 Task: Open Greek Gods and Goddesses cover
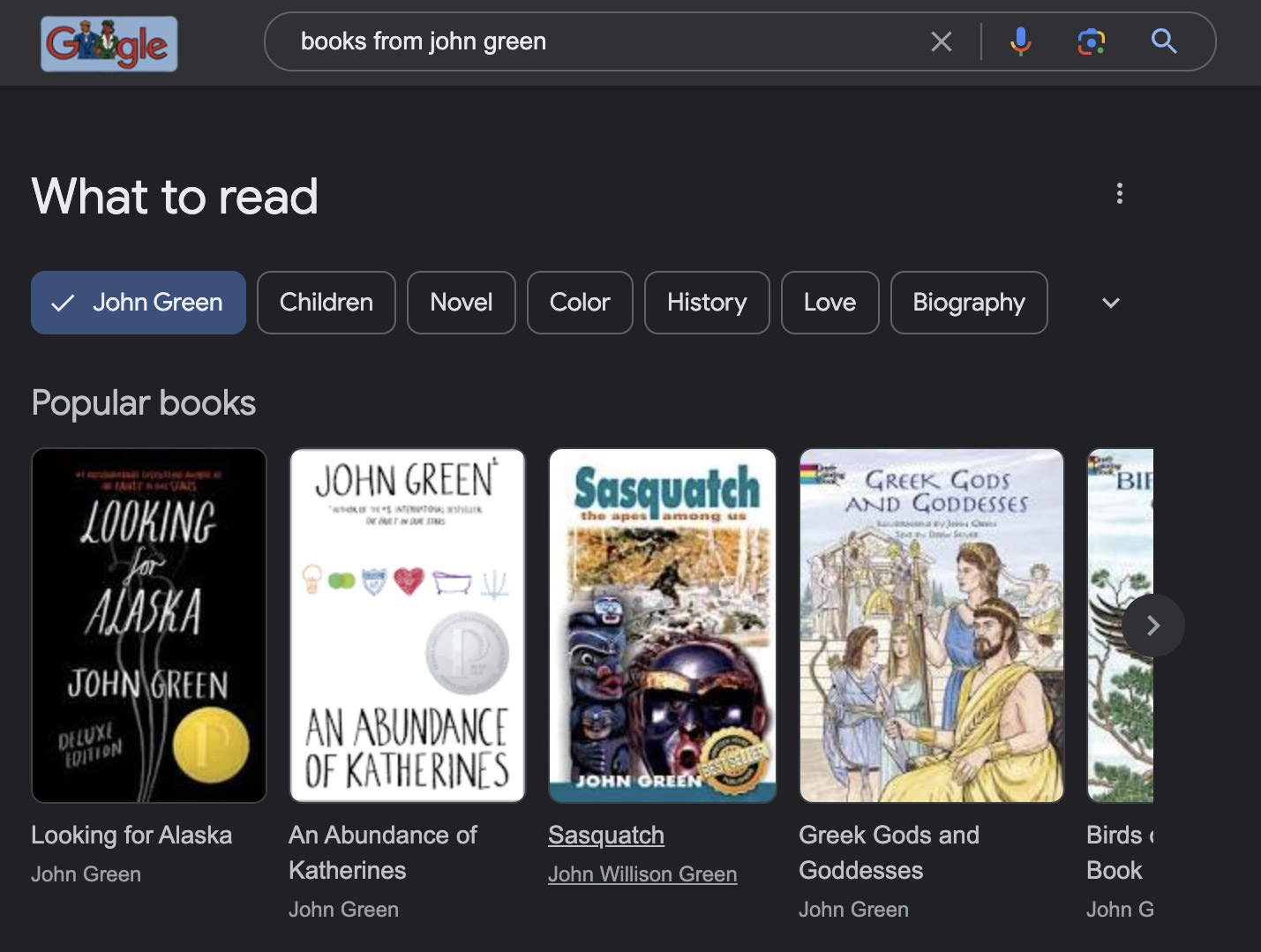point(932,626)
